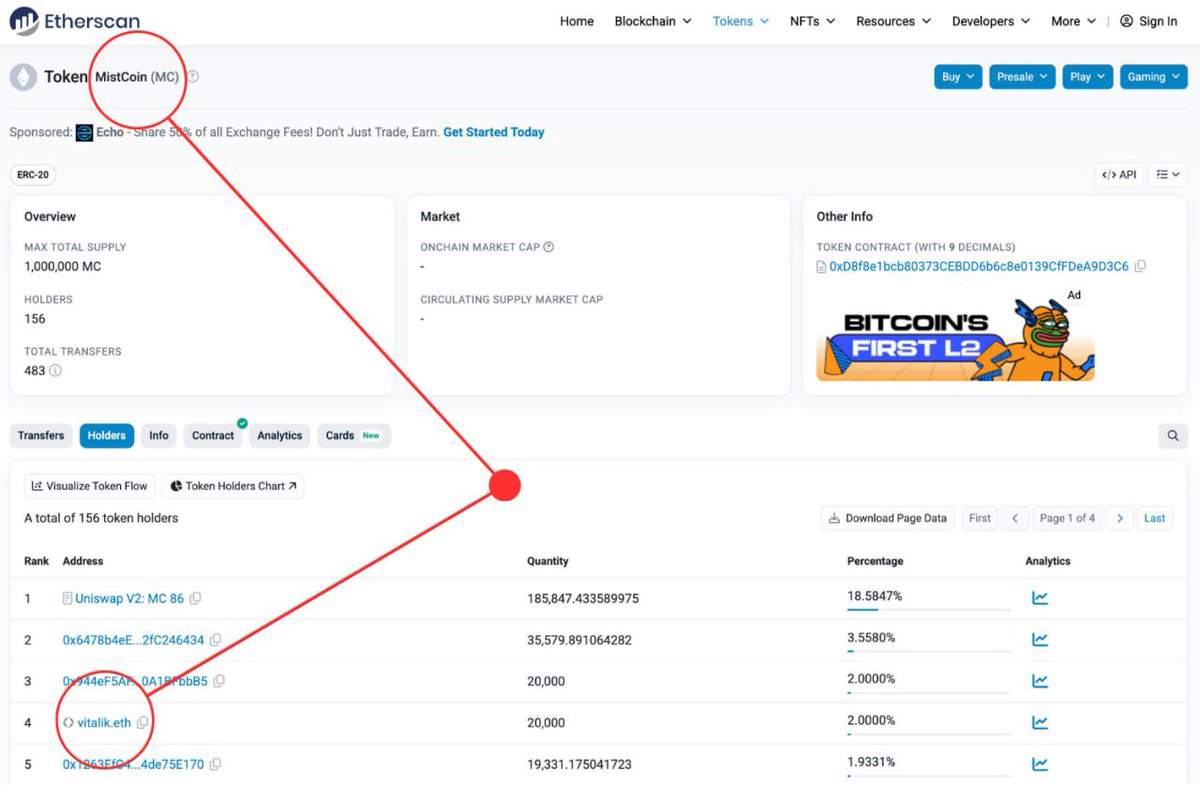Open the Gaming dropdown
Viewport: 1200px width, 800px height.
[1153, 77]
